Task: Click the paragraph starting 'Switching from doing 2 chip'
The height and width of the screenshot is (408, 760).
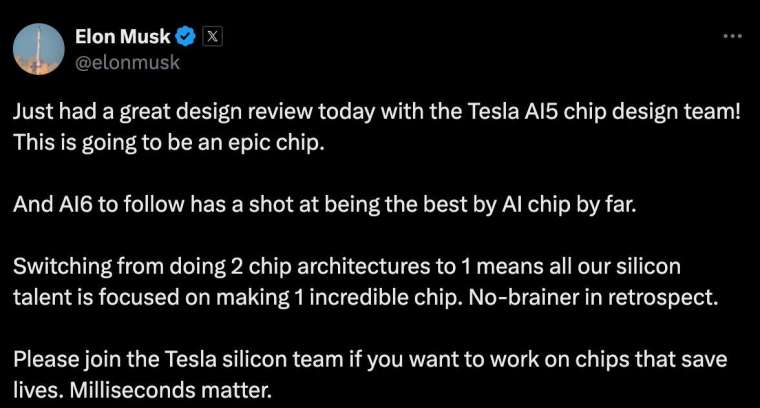Action: point(365,282)
